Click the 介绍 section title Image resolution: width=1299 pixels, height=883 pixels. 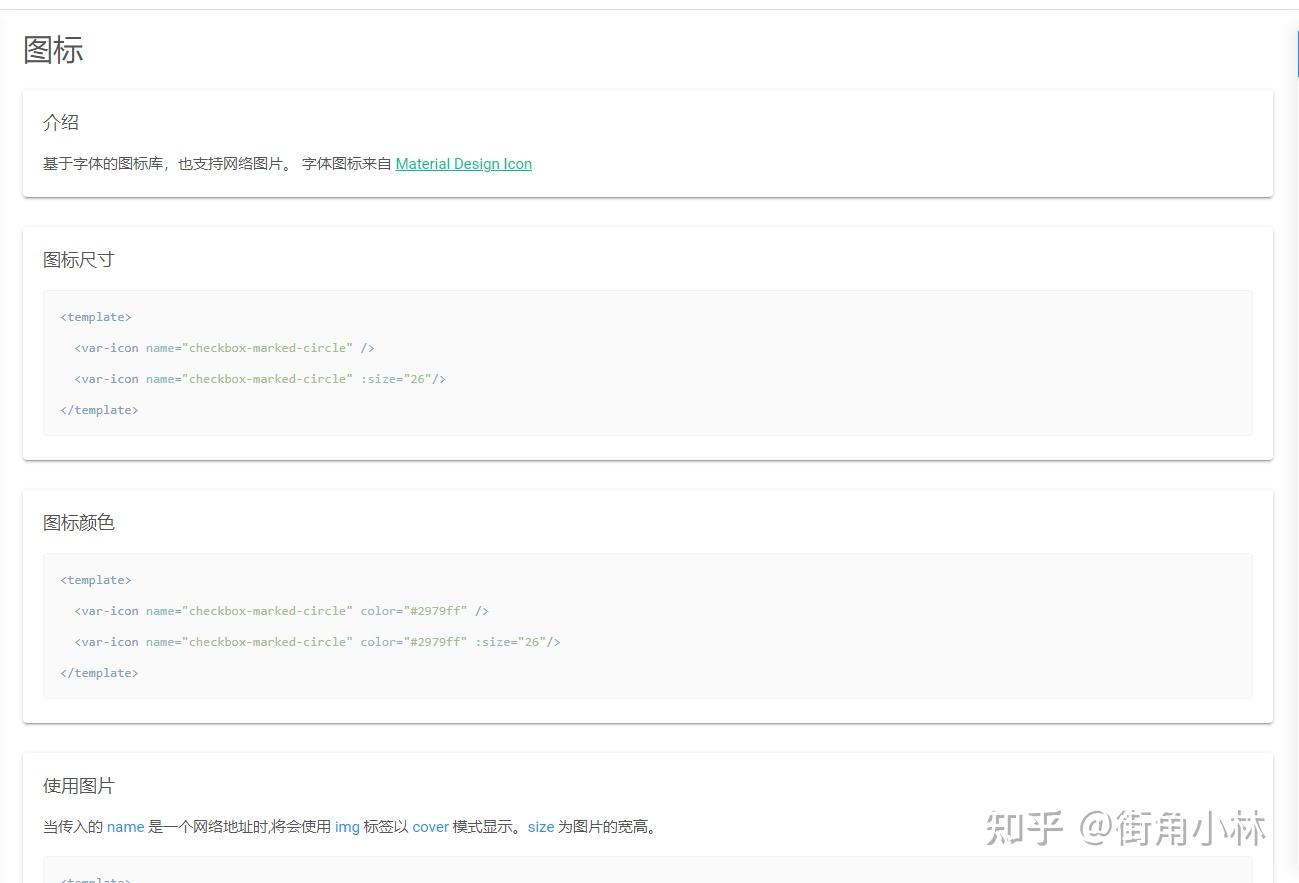click(x=61, y=122)
